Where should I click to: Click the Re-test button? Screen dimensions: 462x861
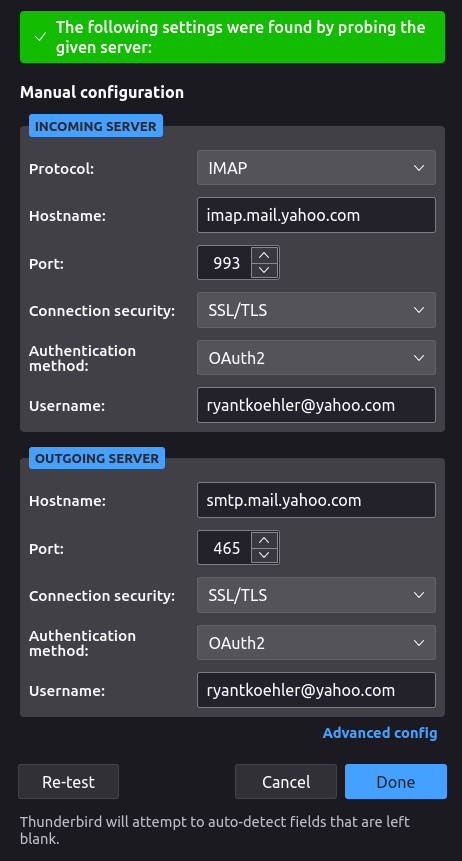point(69,781)
